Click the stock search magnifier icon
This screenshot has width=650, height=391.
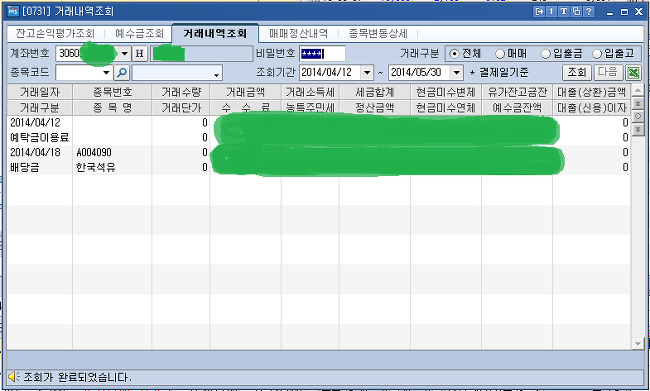pyautogui.click(x=122, y=73)
